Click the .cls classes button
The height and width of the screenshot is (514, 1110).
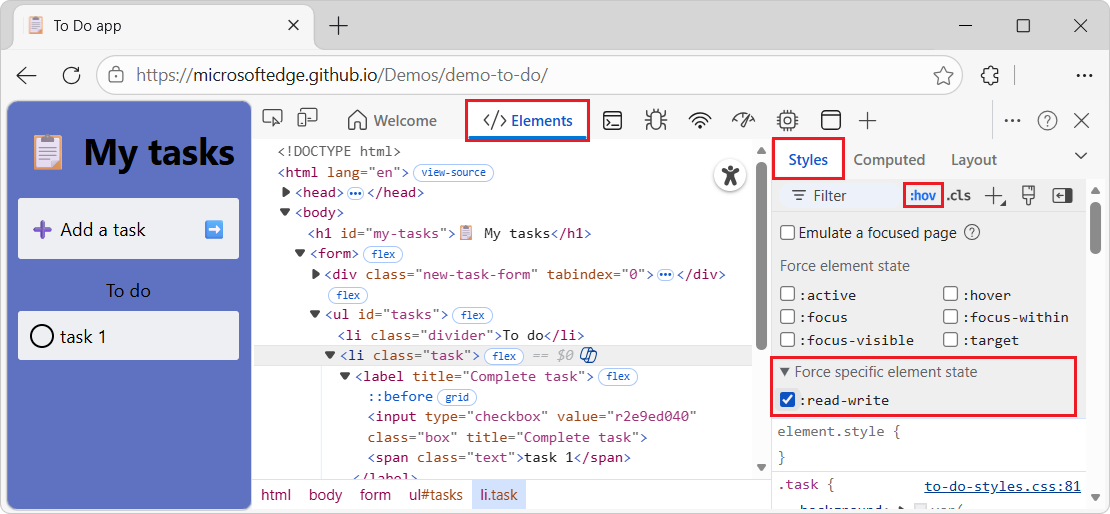958,195
